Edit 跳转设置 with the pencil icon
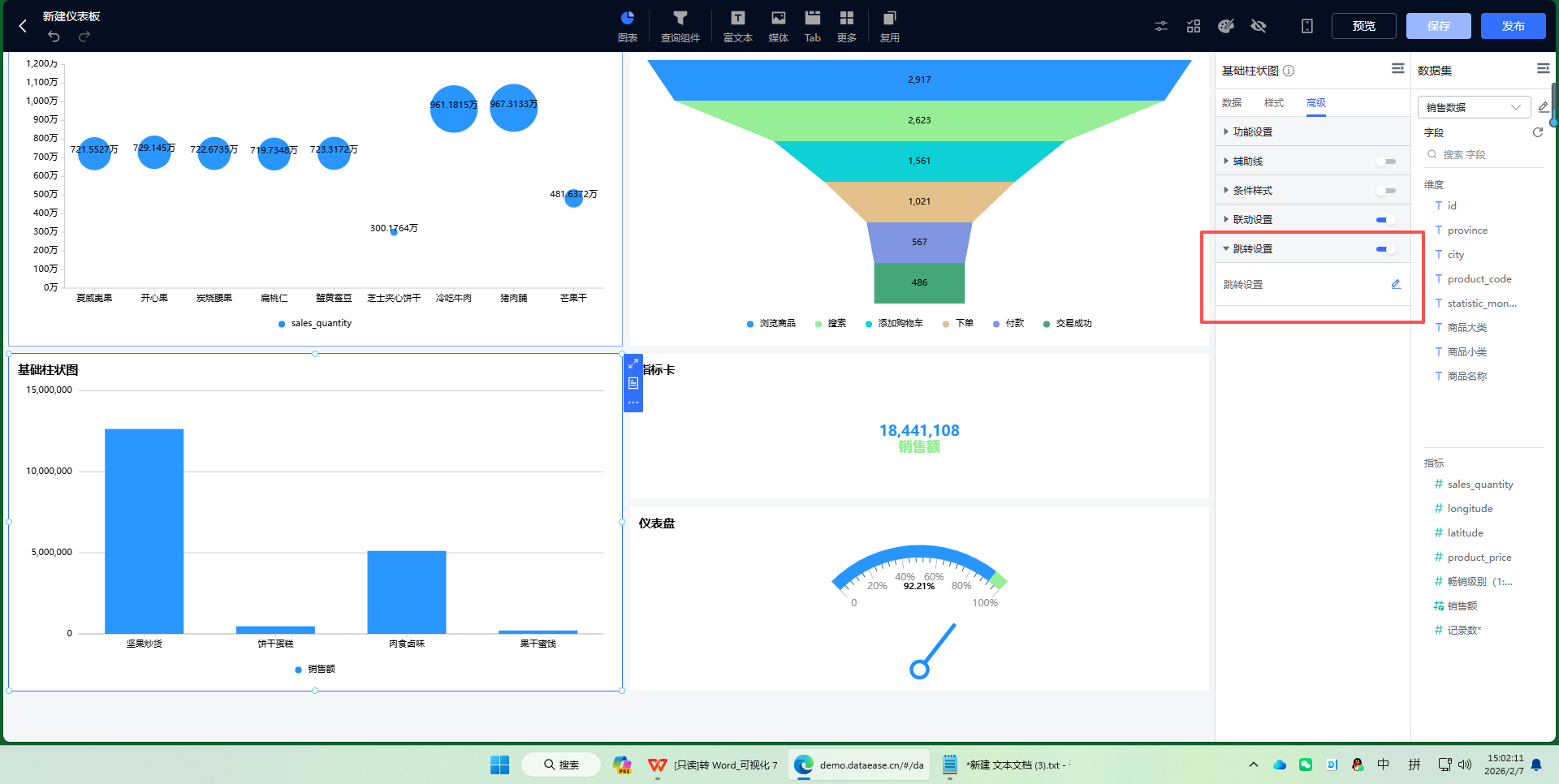1559x784 pixels. click(x=1396, y=284)
